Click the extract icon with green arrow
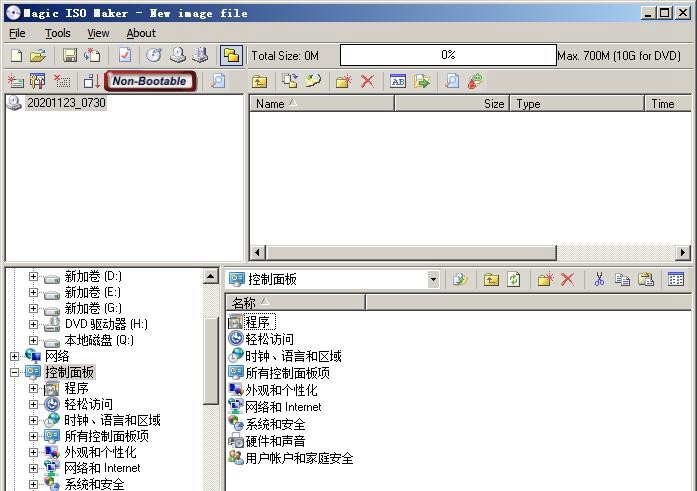697x491 pixels. tap(421, 81)
